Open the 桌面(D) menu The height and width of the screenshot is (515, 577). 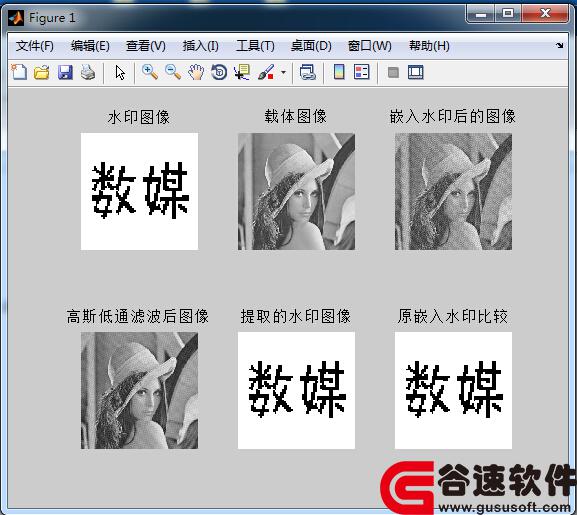click(x=311, y=46)
